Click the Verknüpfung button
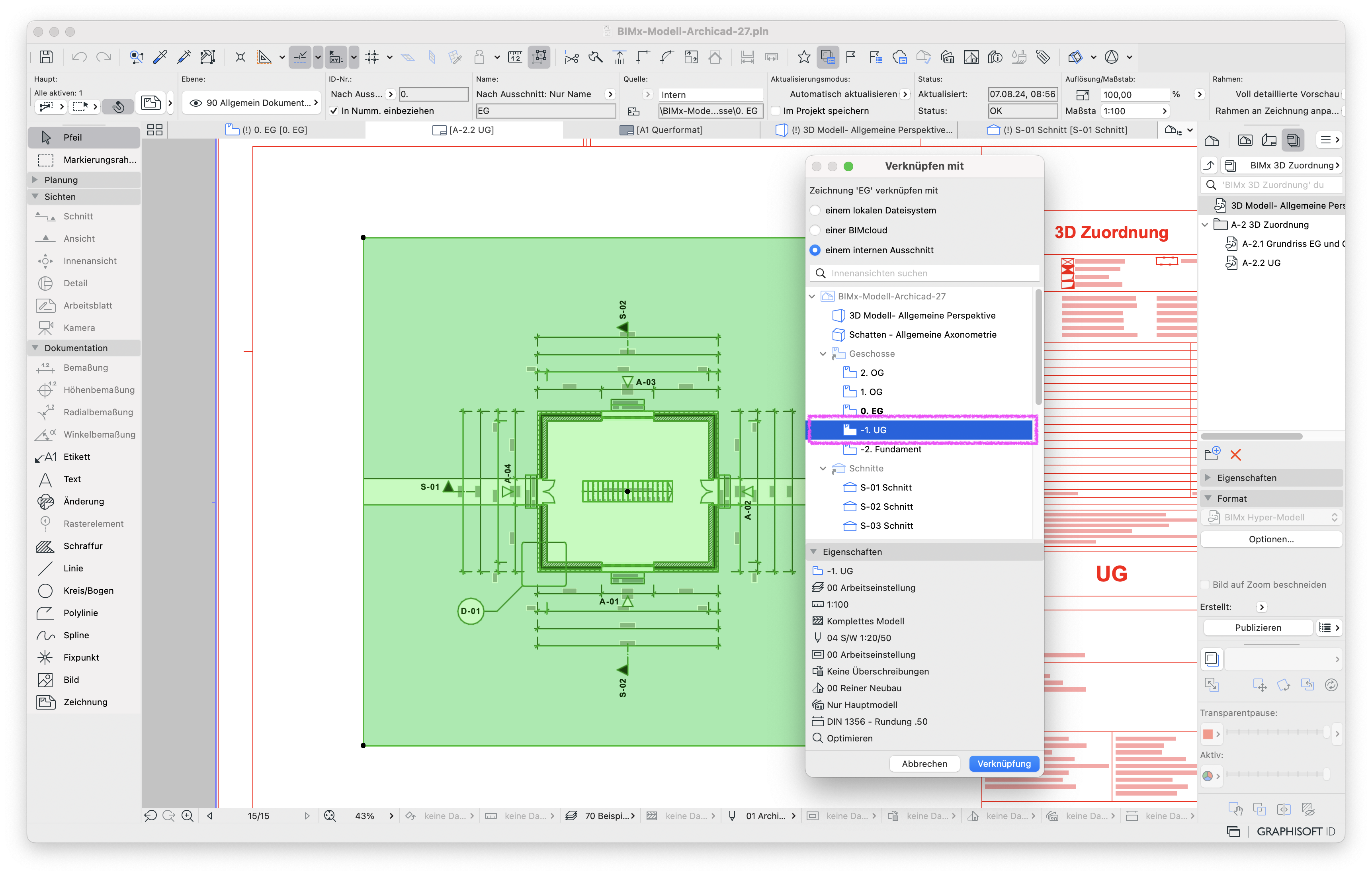The image size is (1372, 876). [1004, 764]
